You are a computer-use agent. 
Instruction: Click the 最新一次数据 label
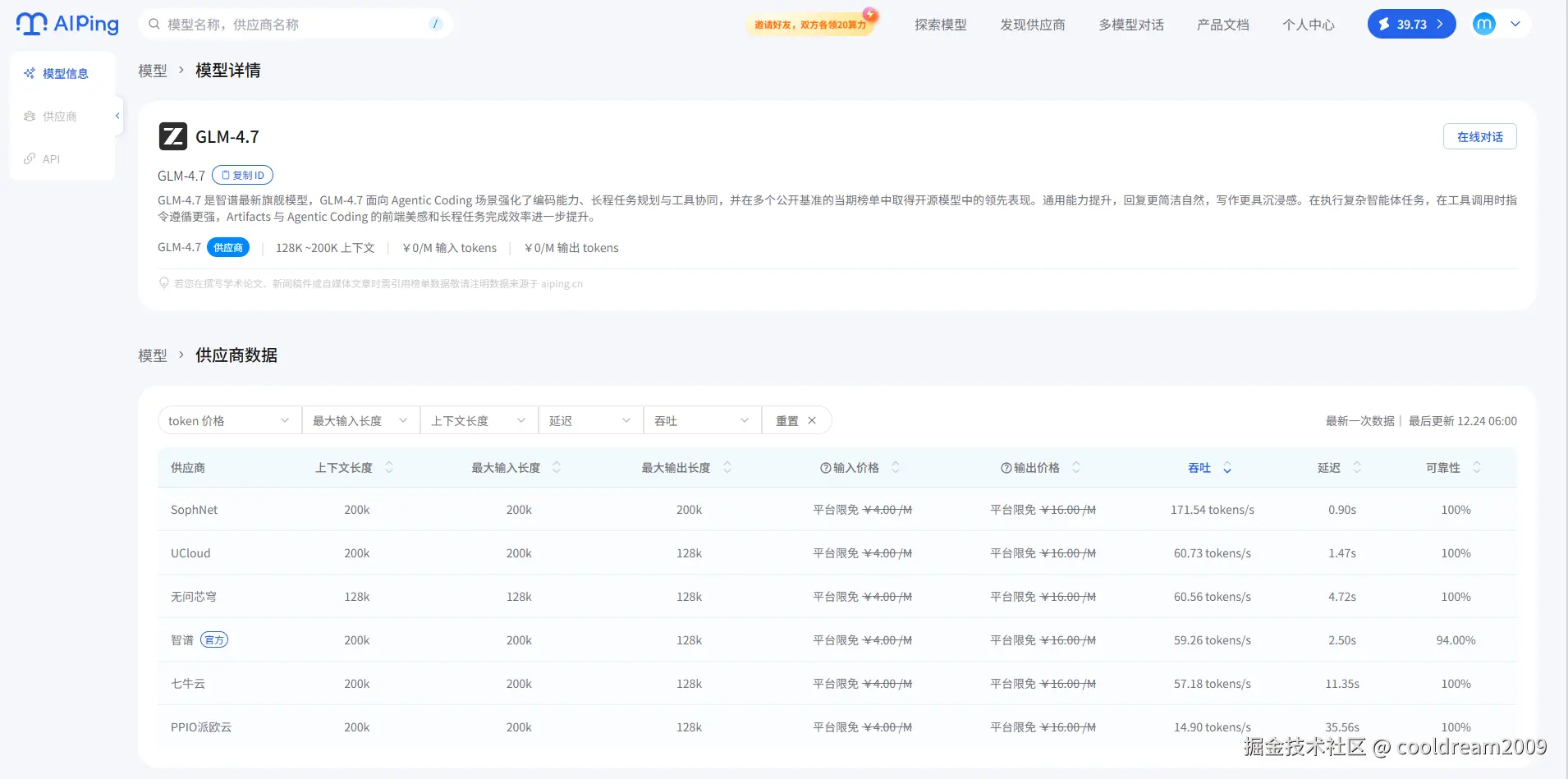(x=1360, y=421)
